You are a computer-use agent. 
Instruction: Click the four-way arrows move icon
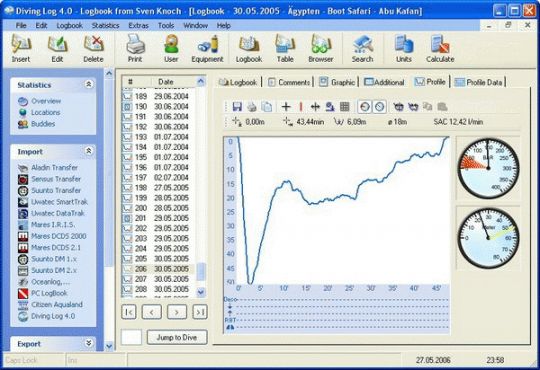pyautogui.click(x=315, y=107)
